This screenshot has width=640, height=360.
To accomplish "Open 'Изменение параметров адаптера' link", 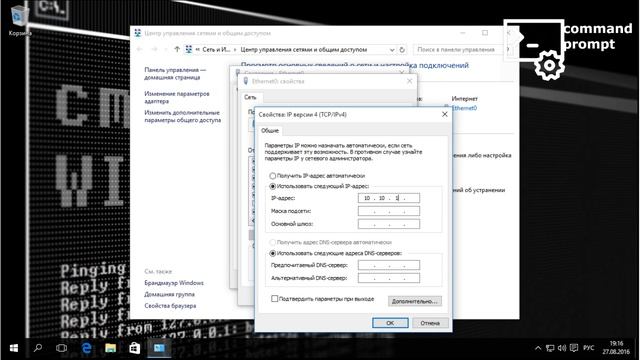I will pos(177,97).
